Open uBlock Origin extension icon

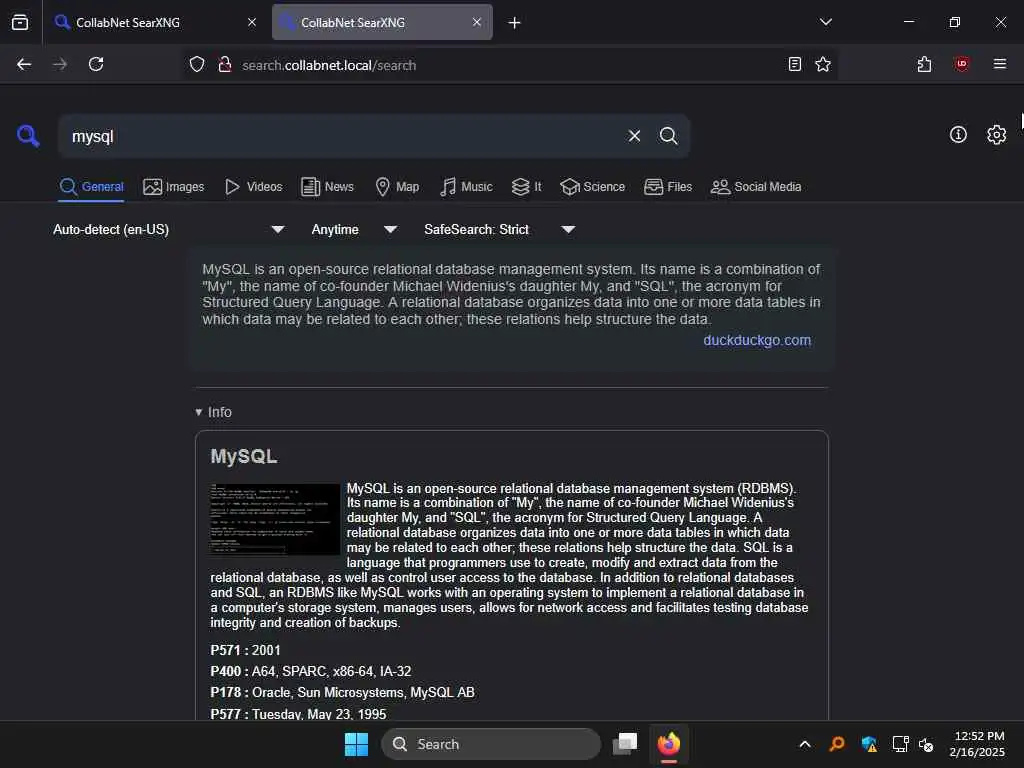[x=961, y=64]
